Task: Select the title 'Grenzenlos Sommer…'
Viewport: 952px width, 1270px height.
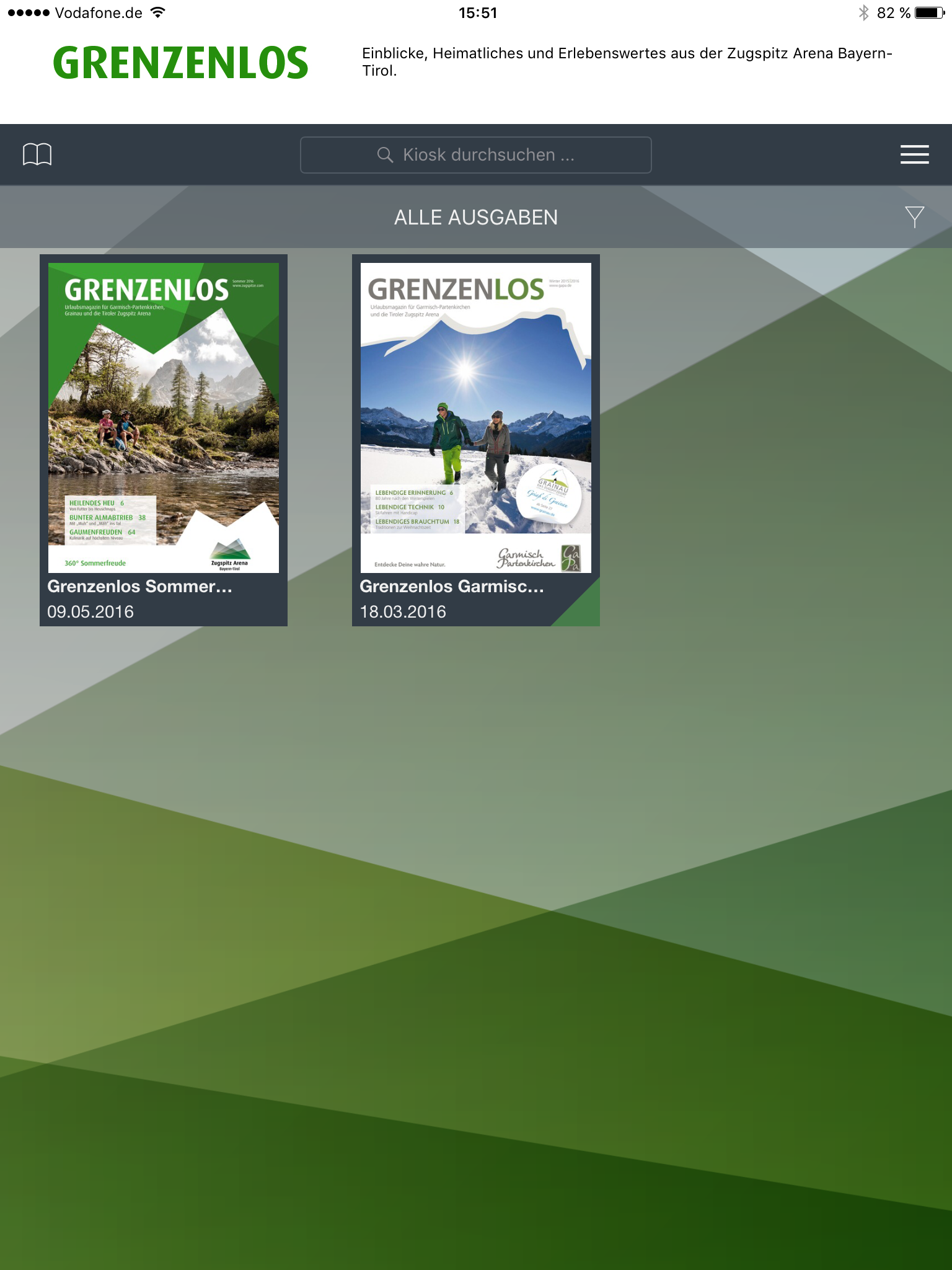Action: tap(140, 587)
